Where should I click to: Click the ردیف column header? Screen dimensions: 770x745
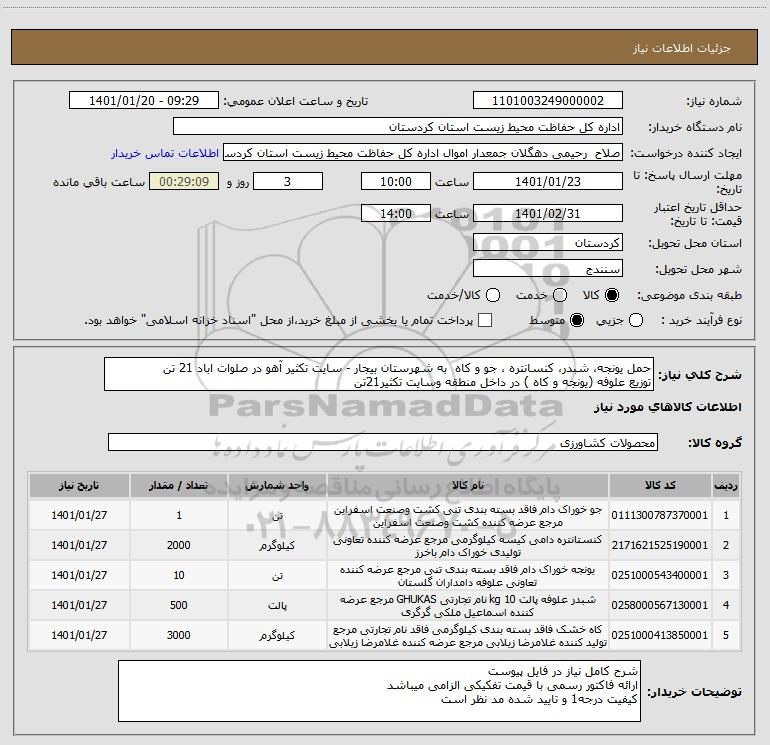(x=726, y=485)
